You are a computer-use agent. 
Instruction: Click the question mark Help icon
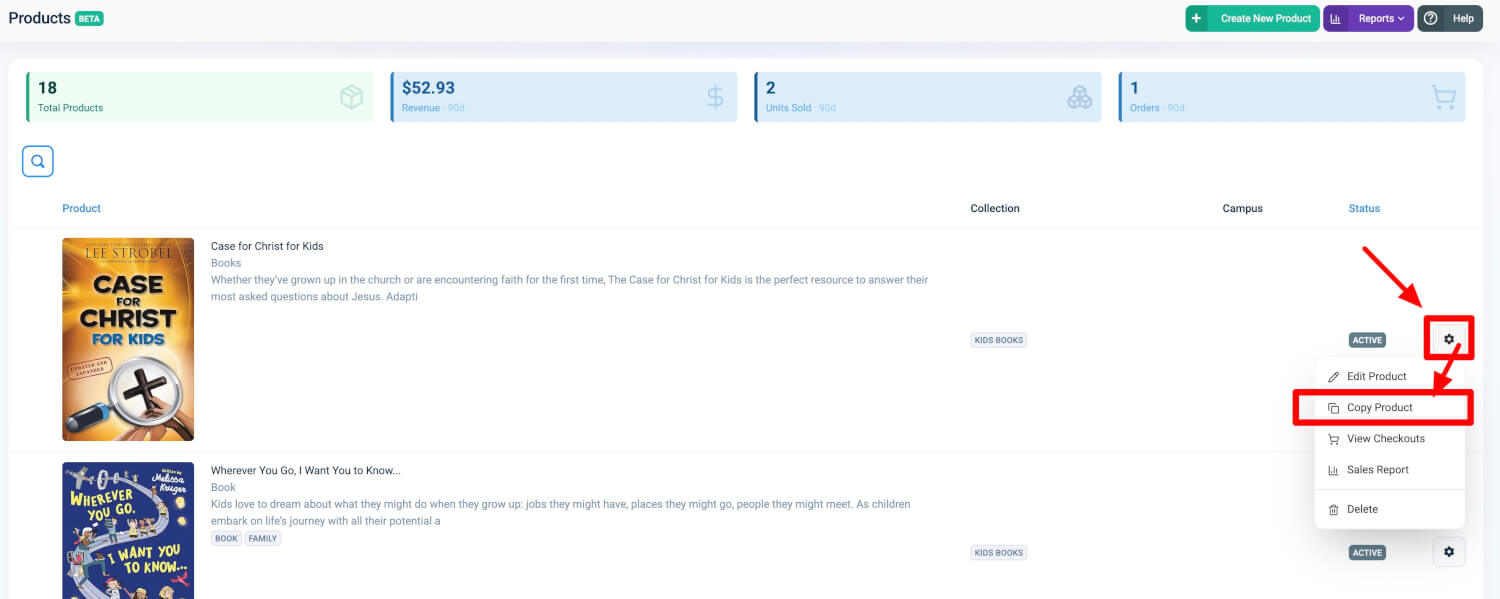click(x=1431, y=18)
